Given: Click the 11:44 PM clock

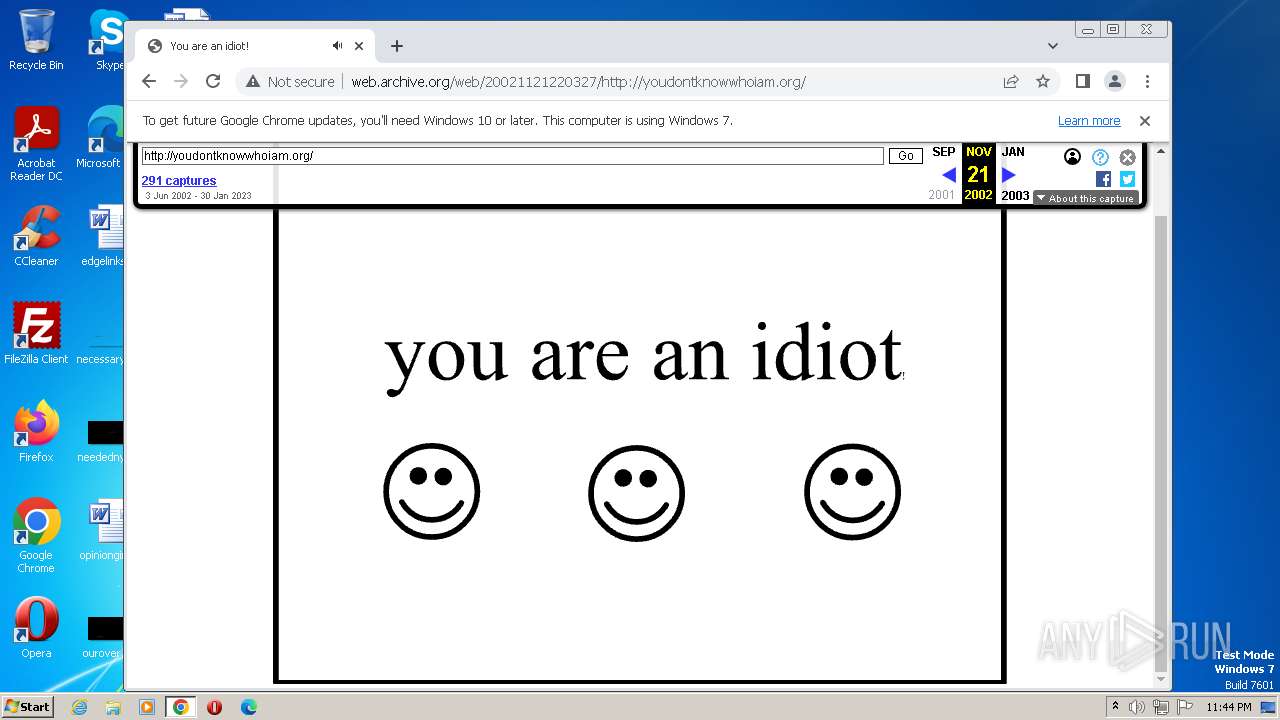Looking at the screenshot, I should [x=1229, y=707].
